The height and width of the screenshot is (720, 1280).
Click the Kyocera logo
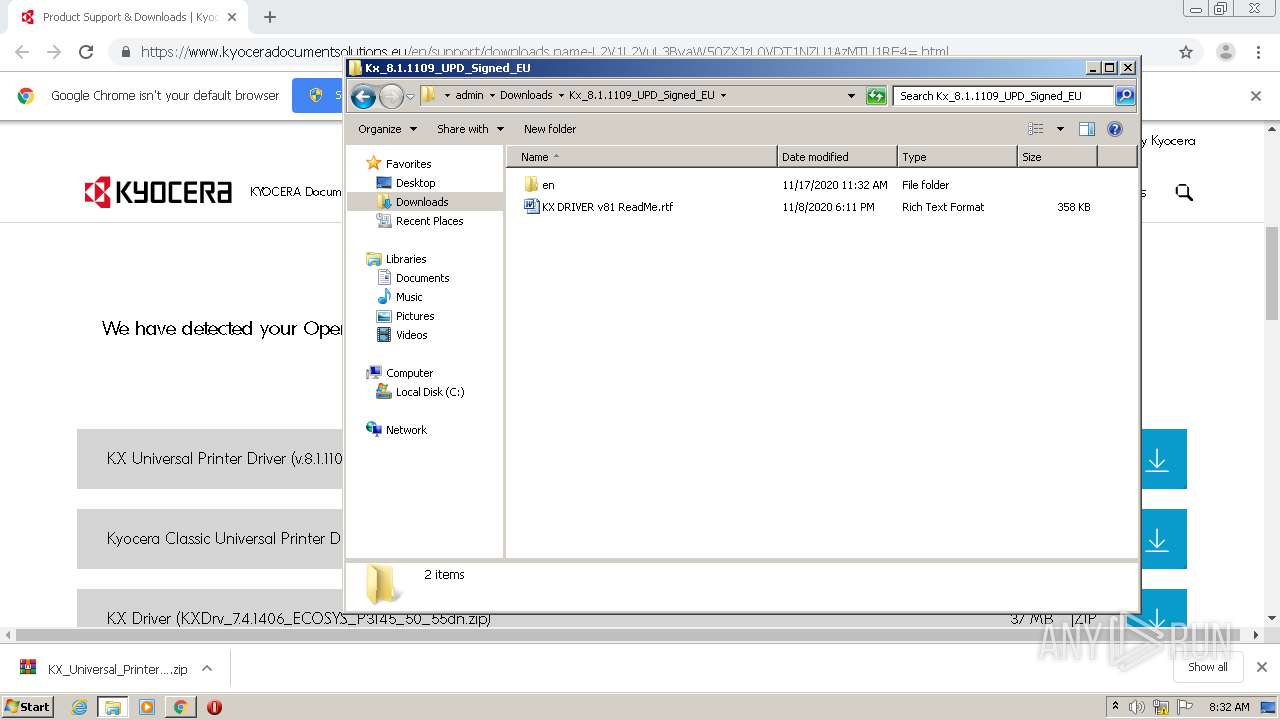coord(158,192)
